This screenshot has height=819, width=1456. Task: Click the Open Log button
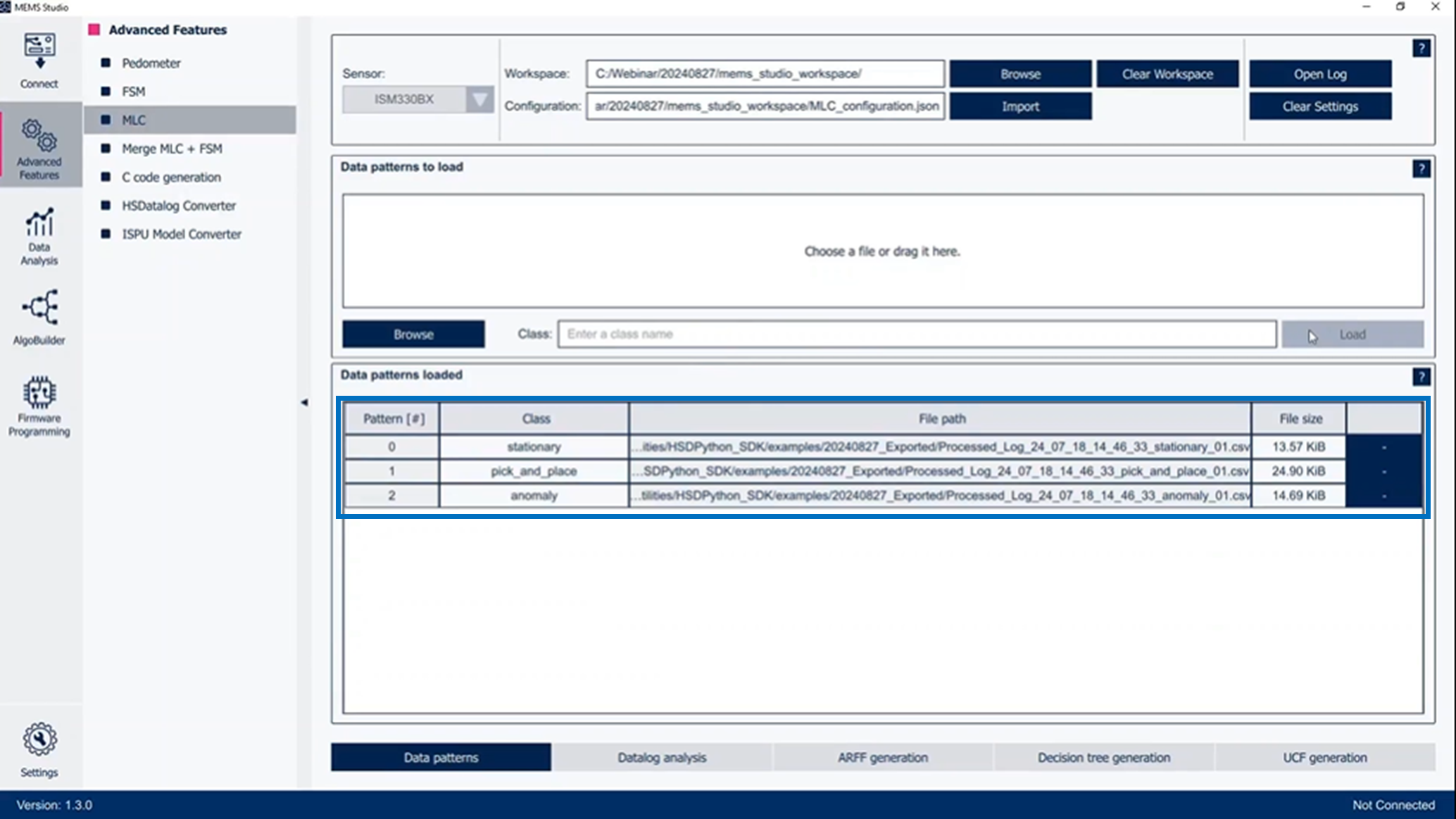(1319, 73)
